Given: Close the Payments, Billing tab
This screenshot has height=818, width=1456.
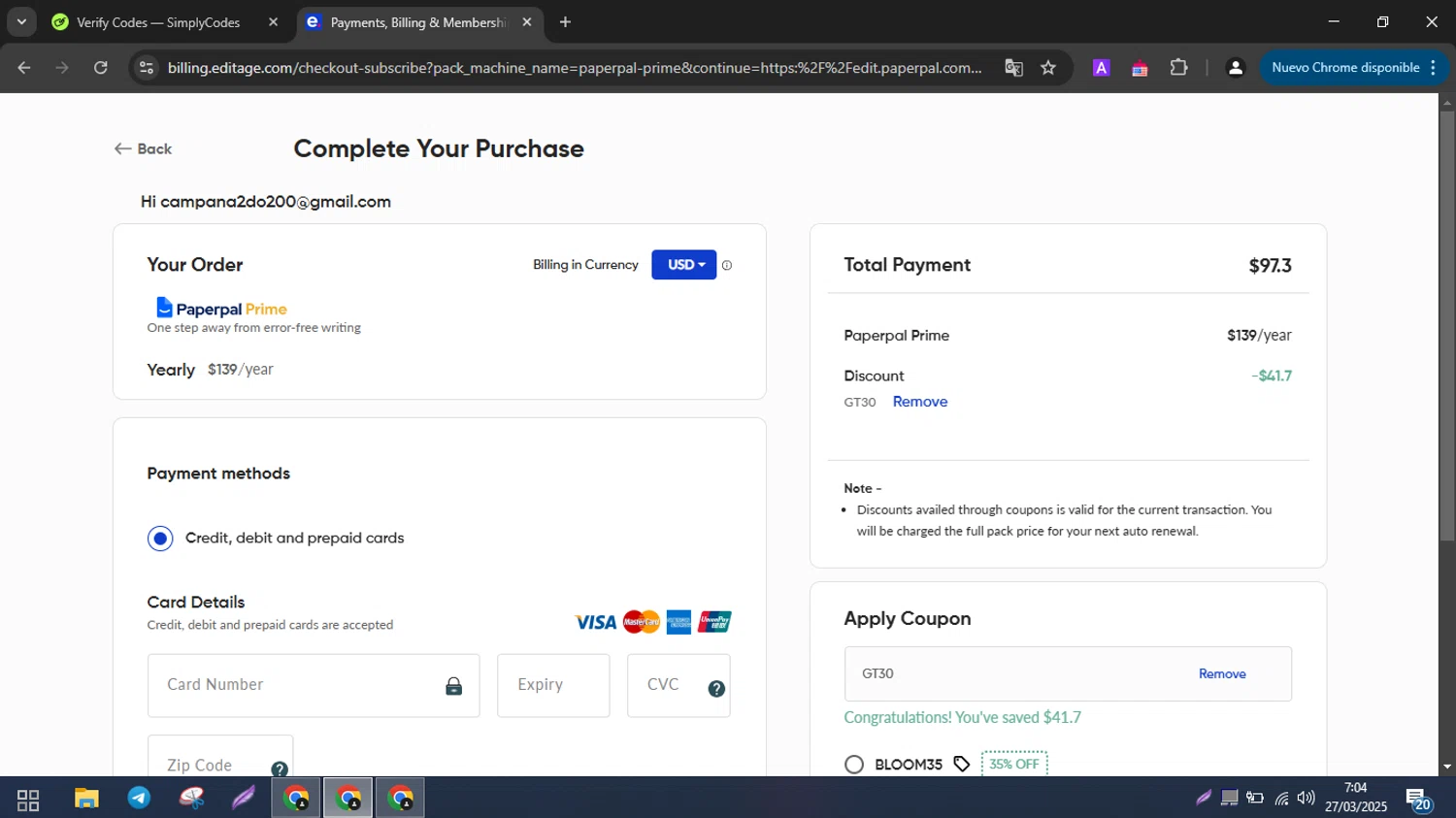Looking at the screenshot, I should click(527, 22).
